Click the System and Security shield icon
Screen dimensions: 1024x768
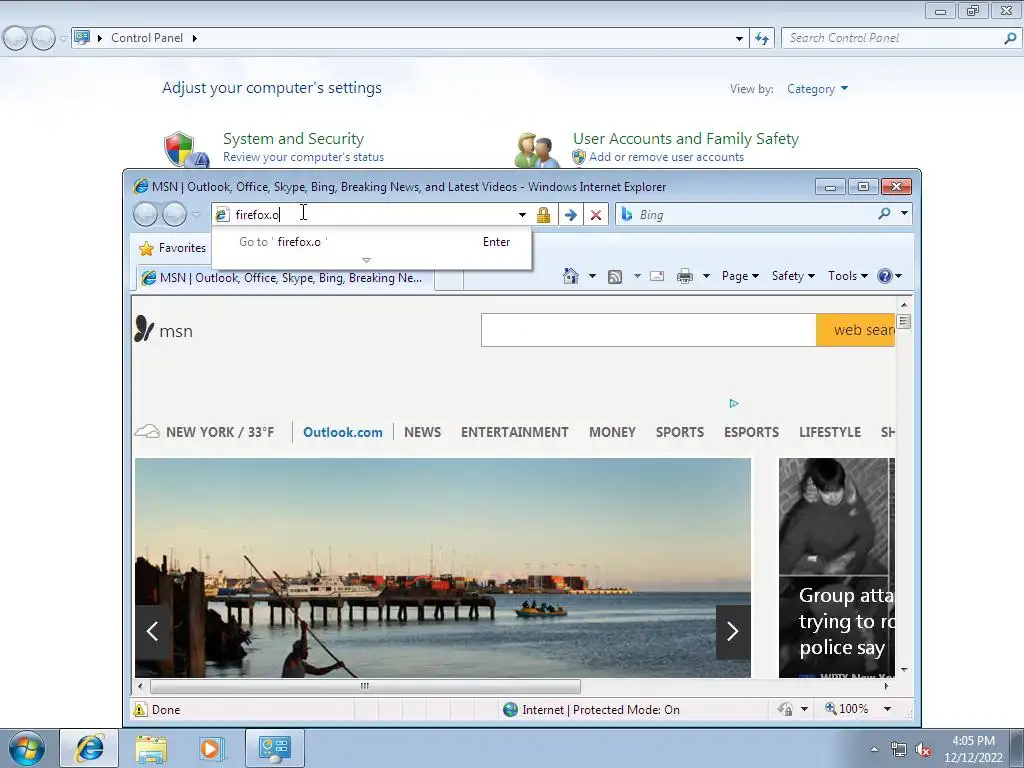click(x=185, y=149)
